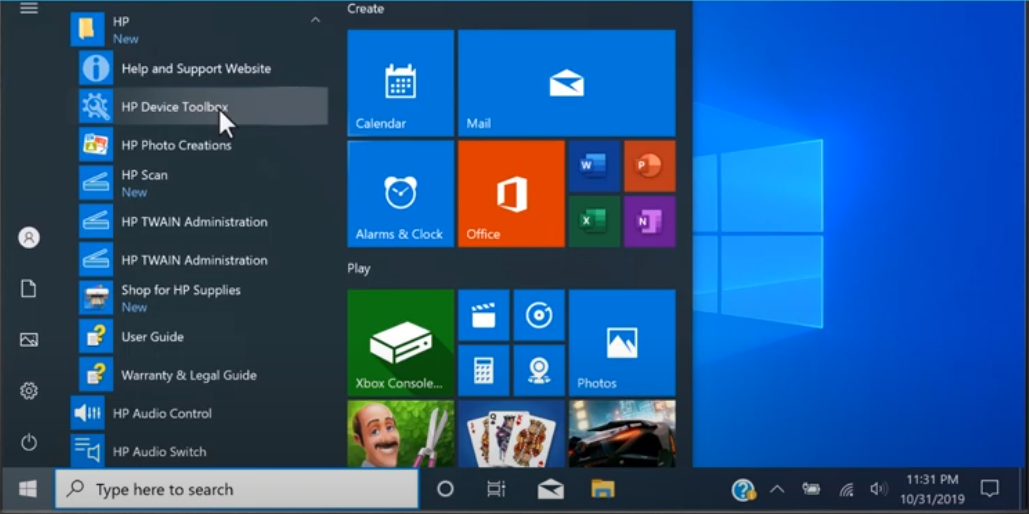Open the Wi-Fi network icon

tap(847, 490)
